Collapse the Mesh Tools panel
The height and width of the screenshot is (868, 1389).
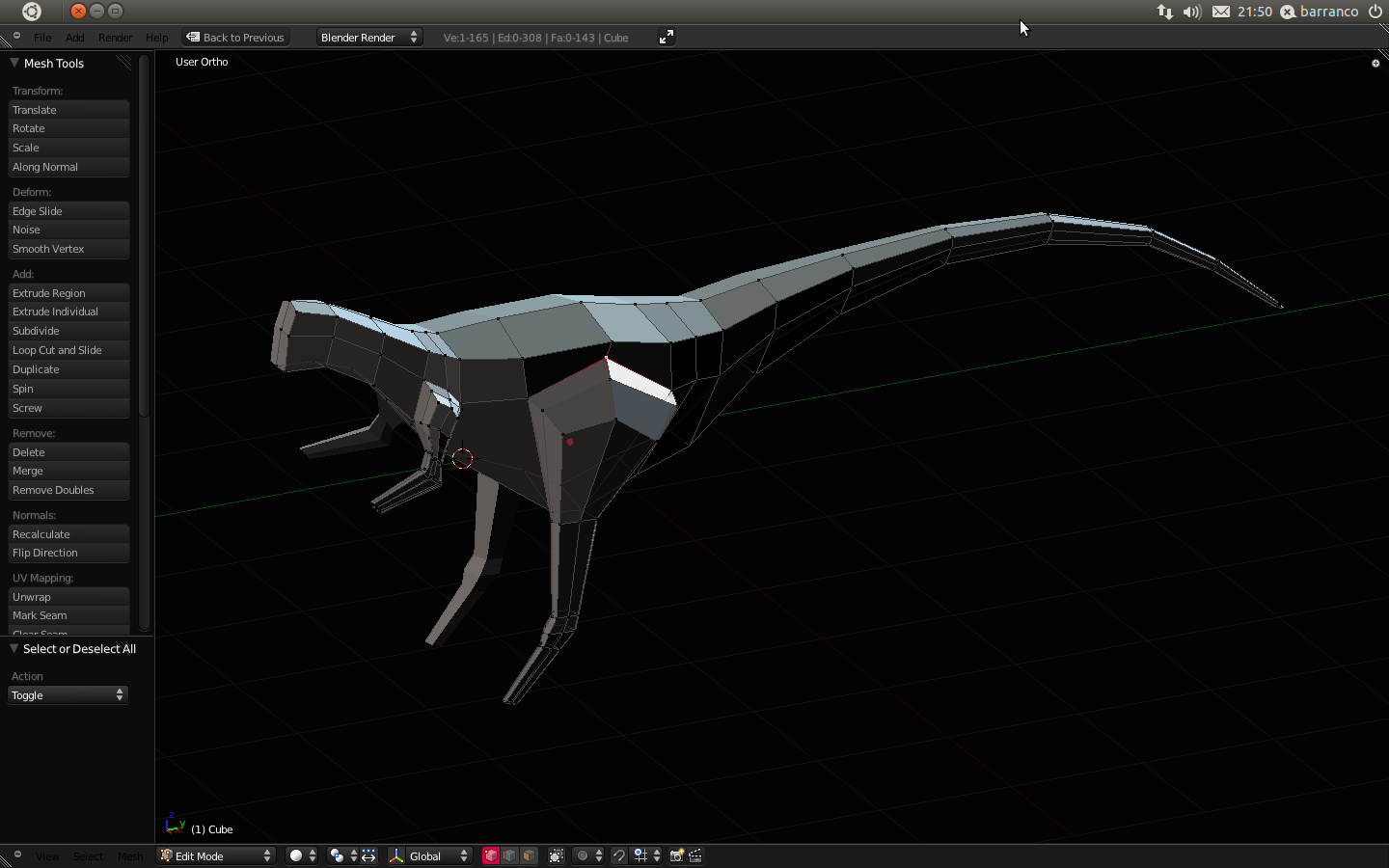[14, 63]
